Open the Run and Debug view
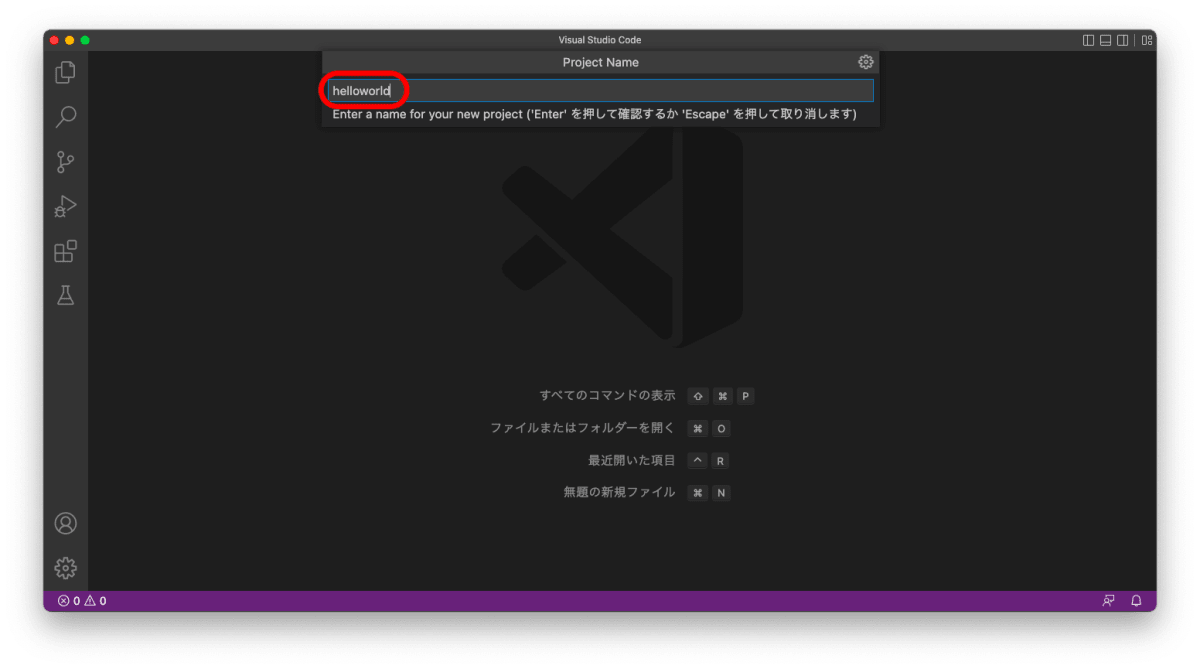Image resolution: width=1200 pixels, height=669 pixels. click(x=65, y=207)
